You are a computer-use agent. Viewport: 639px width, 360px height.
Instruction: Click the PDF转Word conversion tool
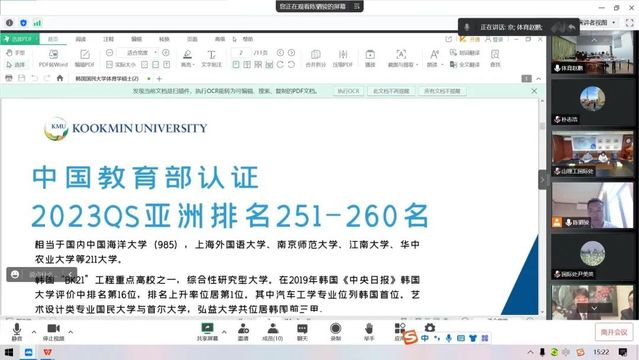tap(53, 58)
